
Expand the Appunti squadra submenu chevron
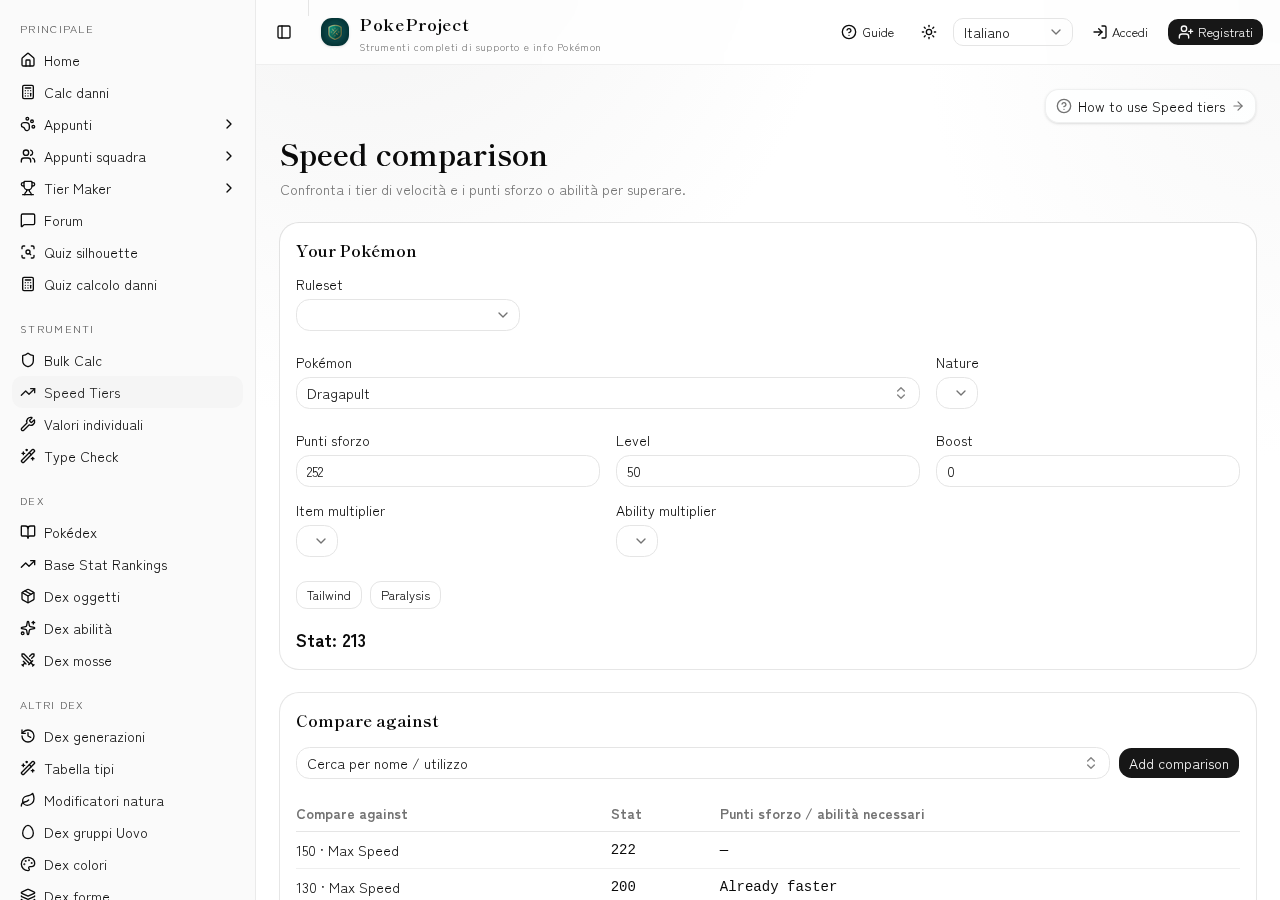[229, 157]
